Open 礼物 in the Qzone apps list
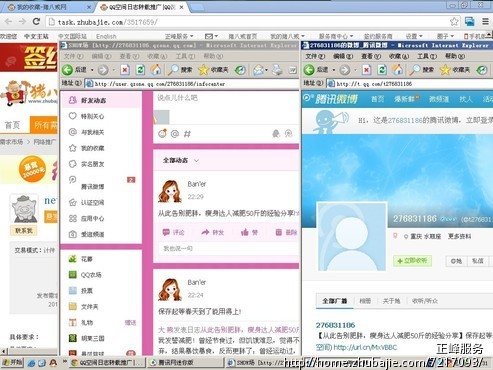 pos(80,322)
